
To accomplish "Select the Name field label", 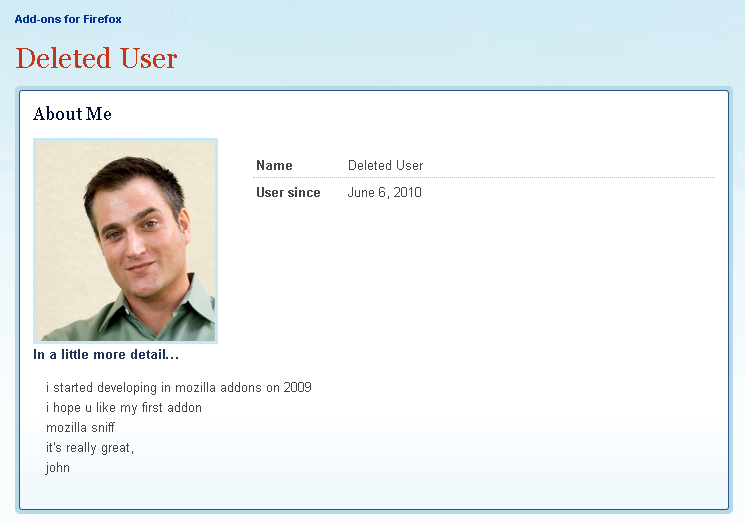I will click(x=274, y=165).
